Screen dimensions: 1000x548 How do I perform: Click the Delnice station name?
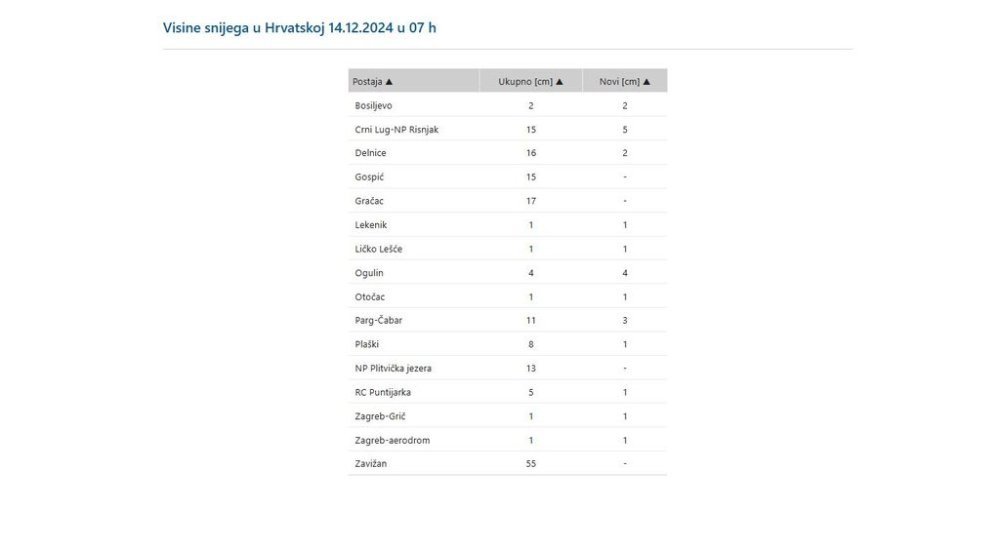tap(371, 153)
